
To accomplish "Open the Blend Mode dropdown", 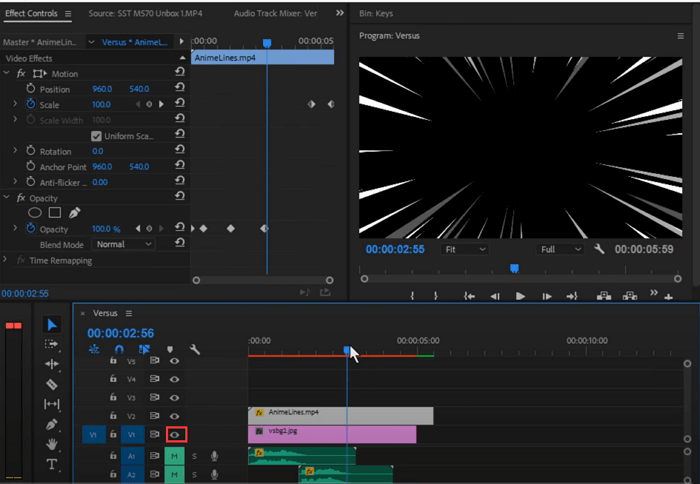I will (124, 244).
